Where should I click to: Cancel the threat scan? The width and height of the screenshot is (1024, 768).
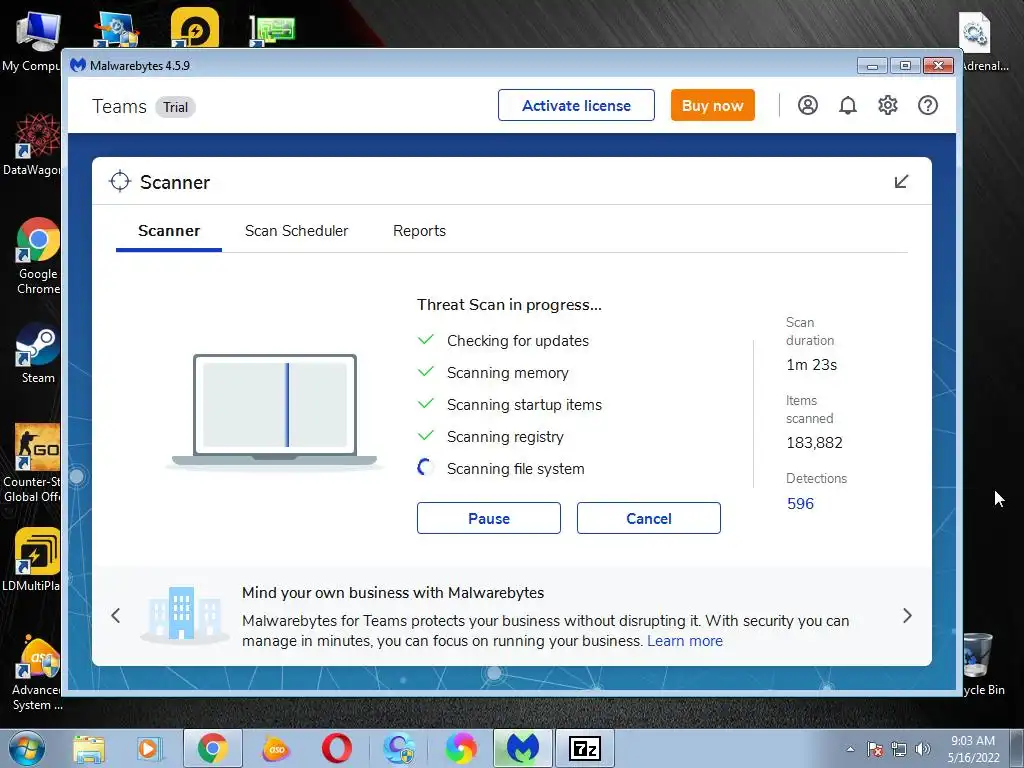pos(648,519)
